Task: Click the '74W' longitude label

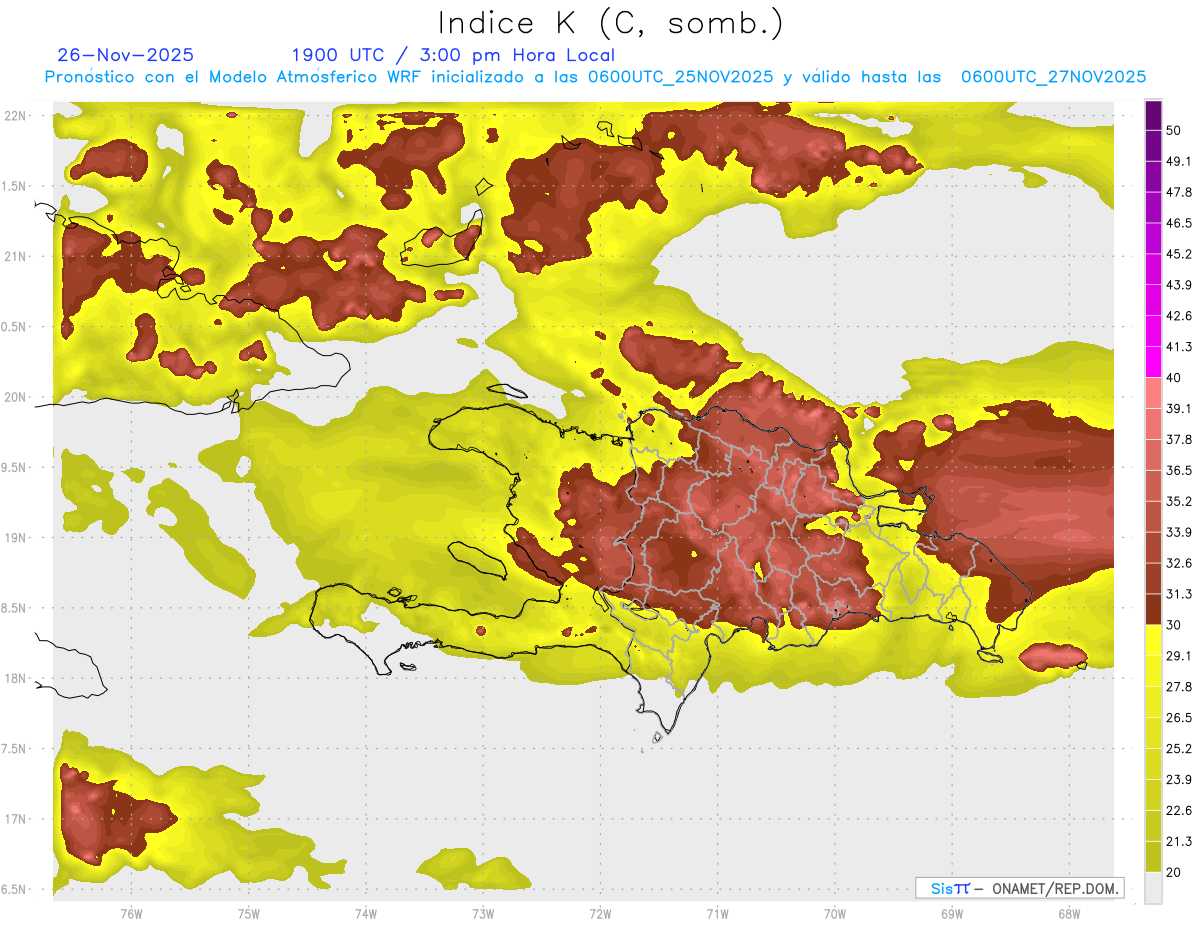Action: [x=365, y=913]
